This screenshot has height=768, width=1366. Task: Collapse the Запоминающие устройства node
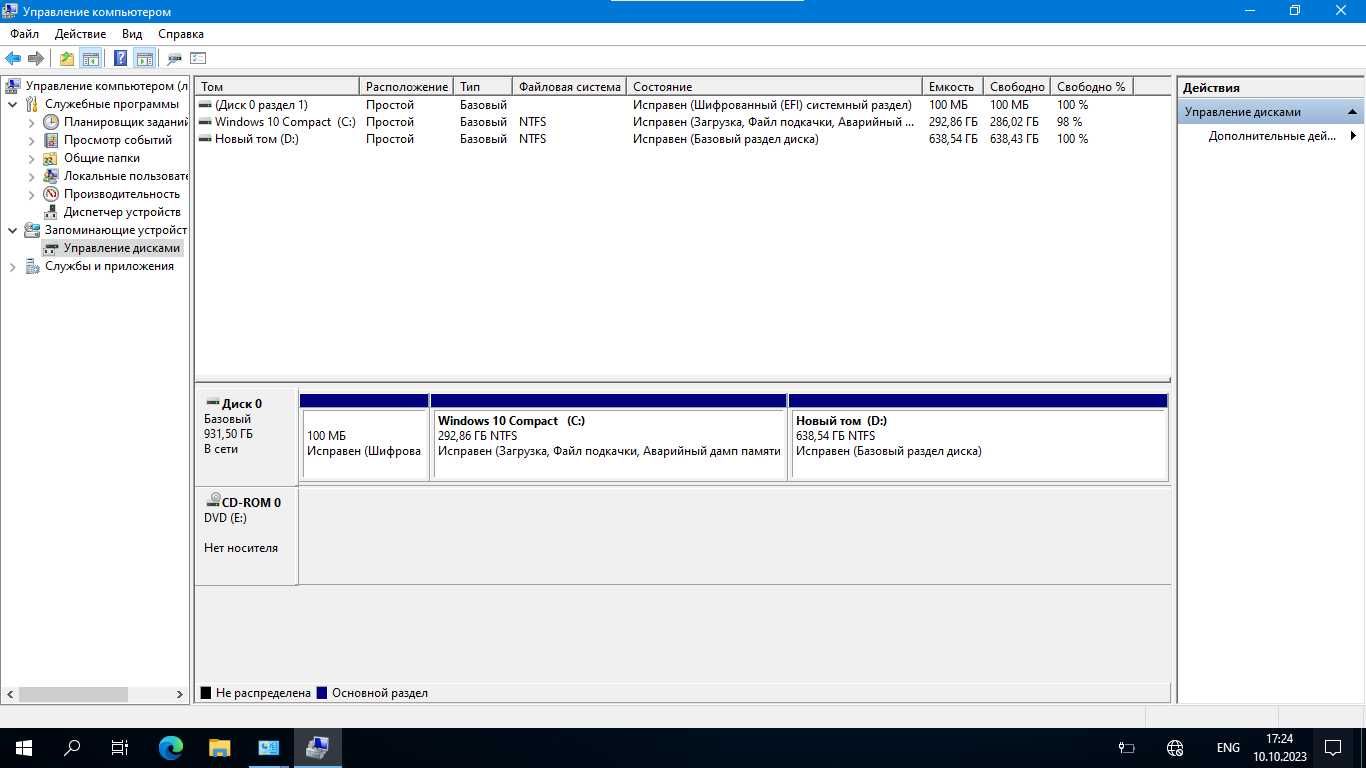pyautogui.click(x=13, y=230)
